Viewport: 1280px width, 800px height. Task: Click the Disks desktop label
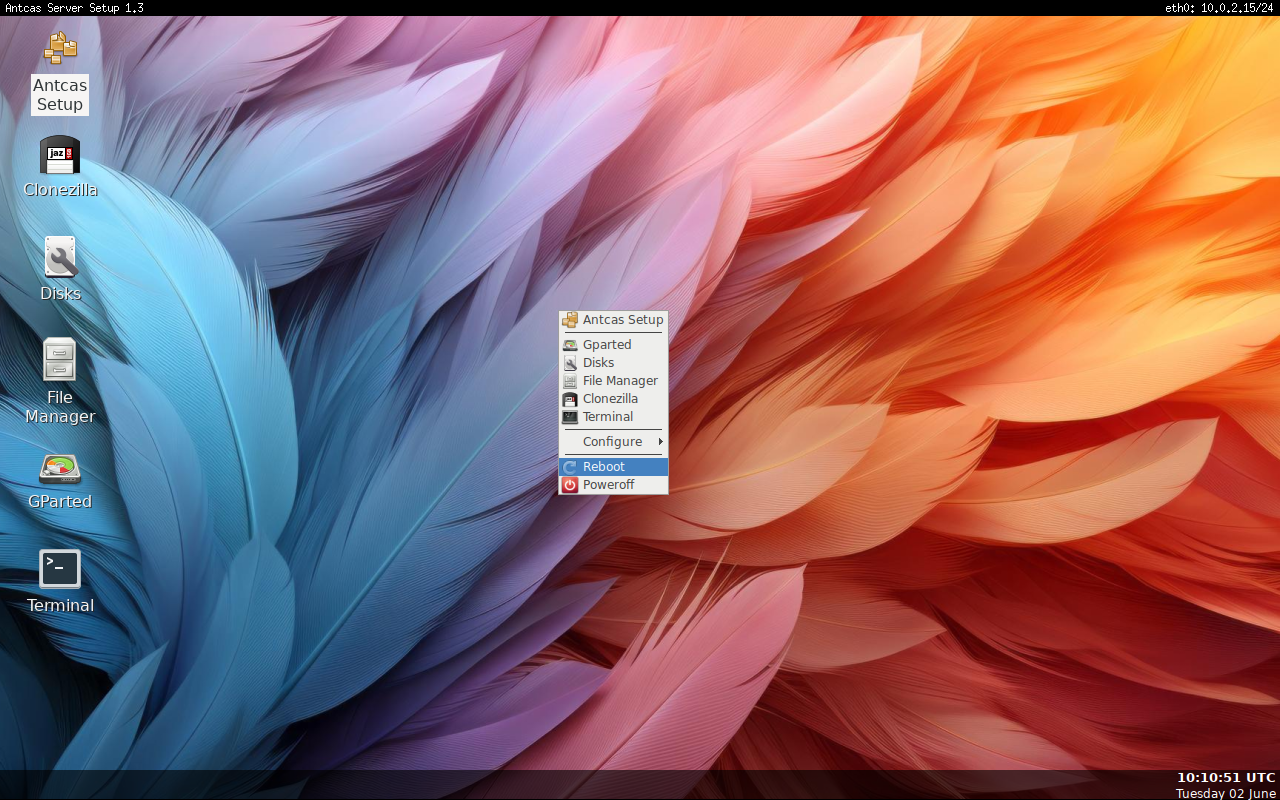(x=60, y=294)
